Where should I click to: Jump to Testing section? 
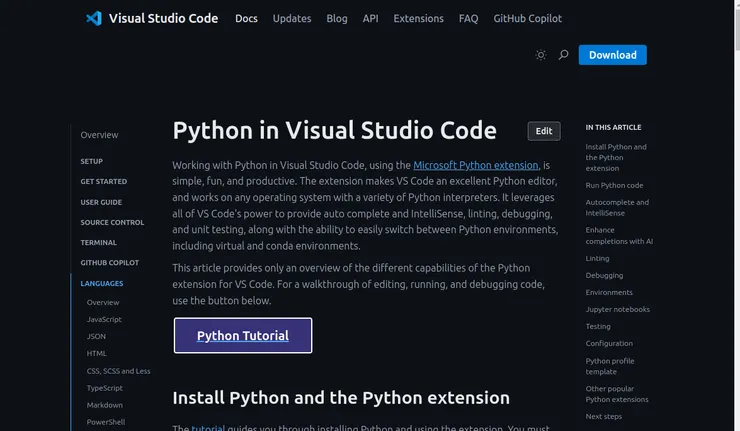tap(598, 327)
